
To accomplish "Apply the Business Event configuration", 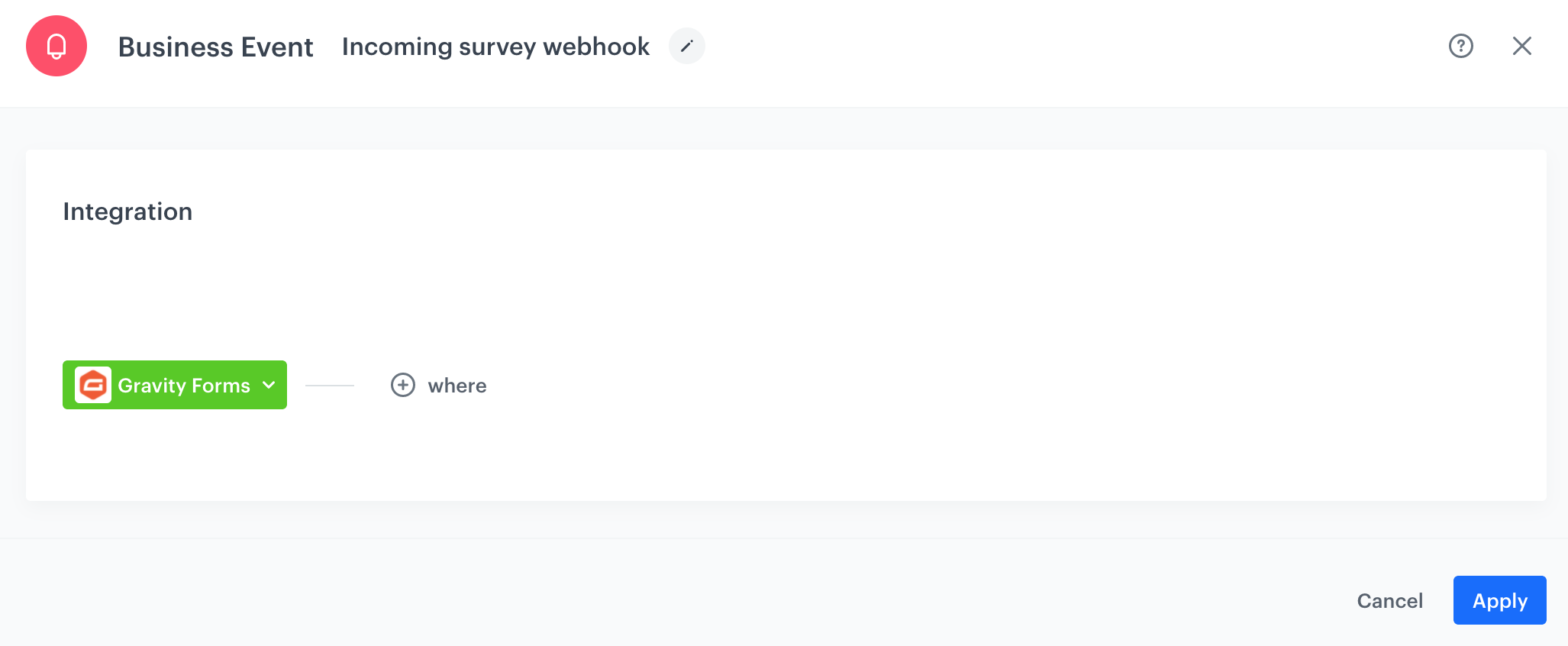I will (x=1499, y=600).
